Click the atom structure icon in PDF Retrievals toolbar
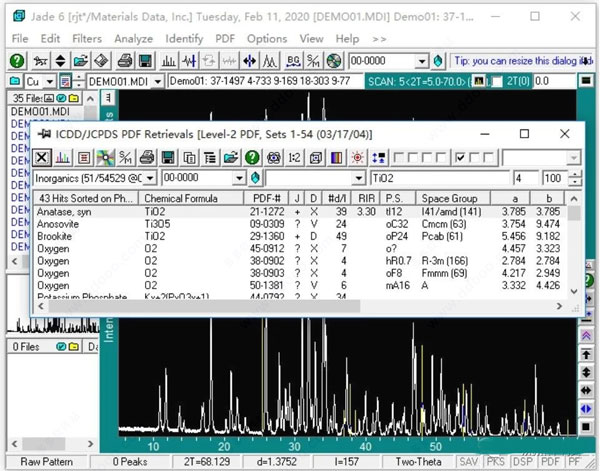 [x=273, y=157]
